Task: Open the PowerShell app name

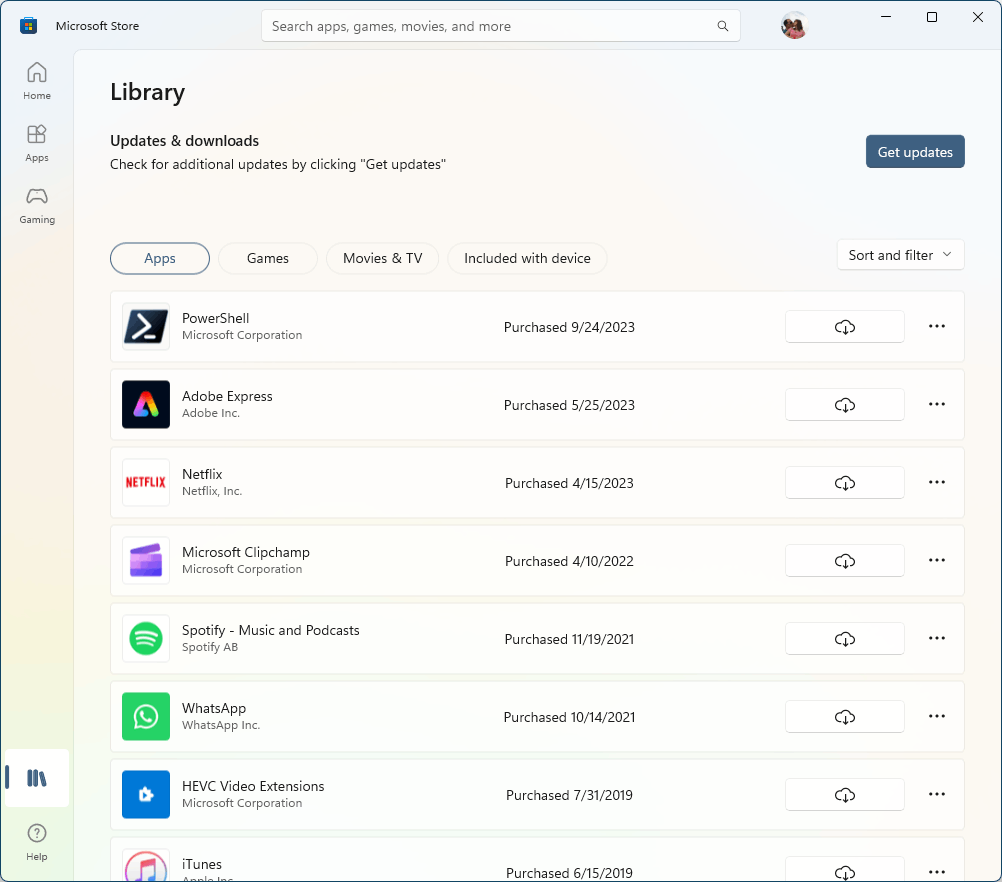Action: 215,318
